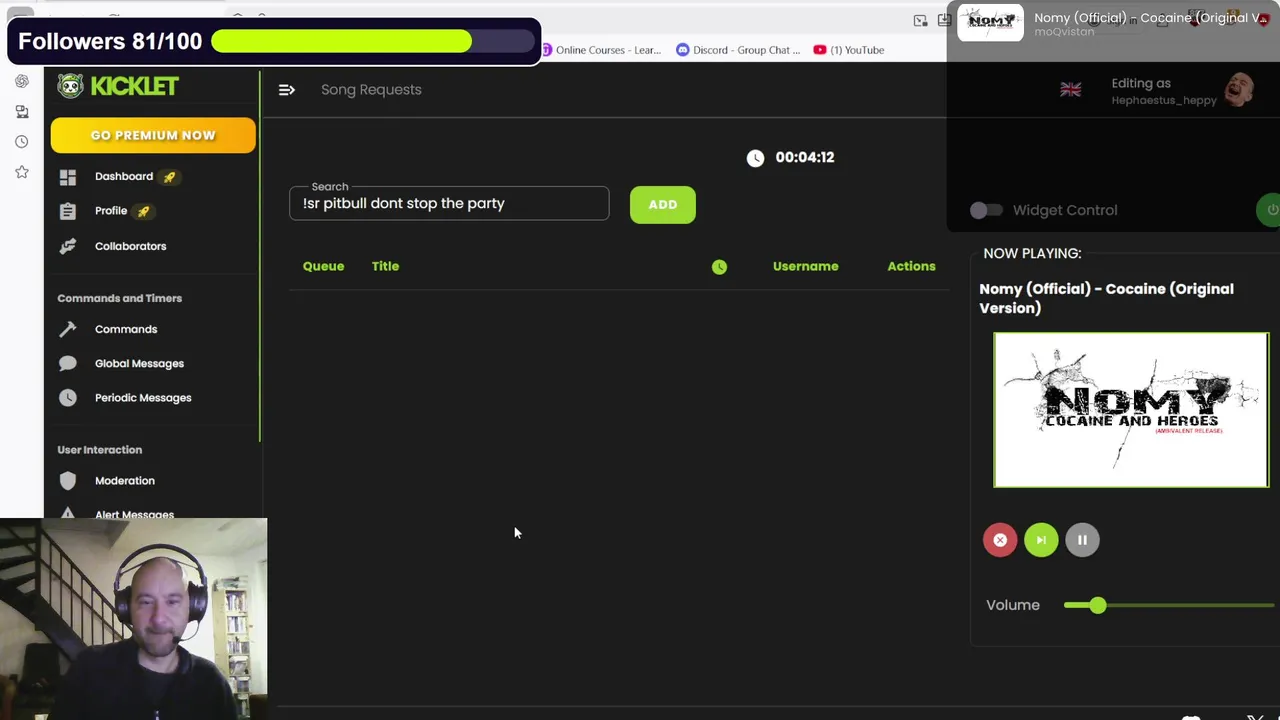This screenshot has height=720, width=1280.
Task: Click the song Search input field
Action: [x=449, y=203]
